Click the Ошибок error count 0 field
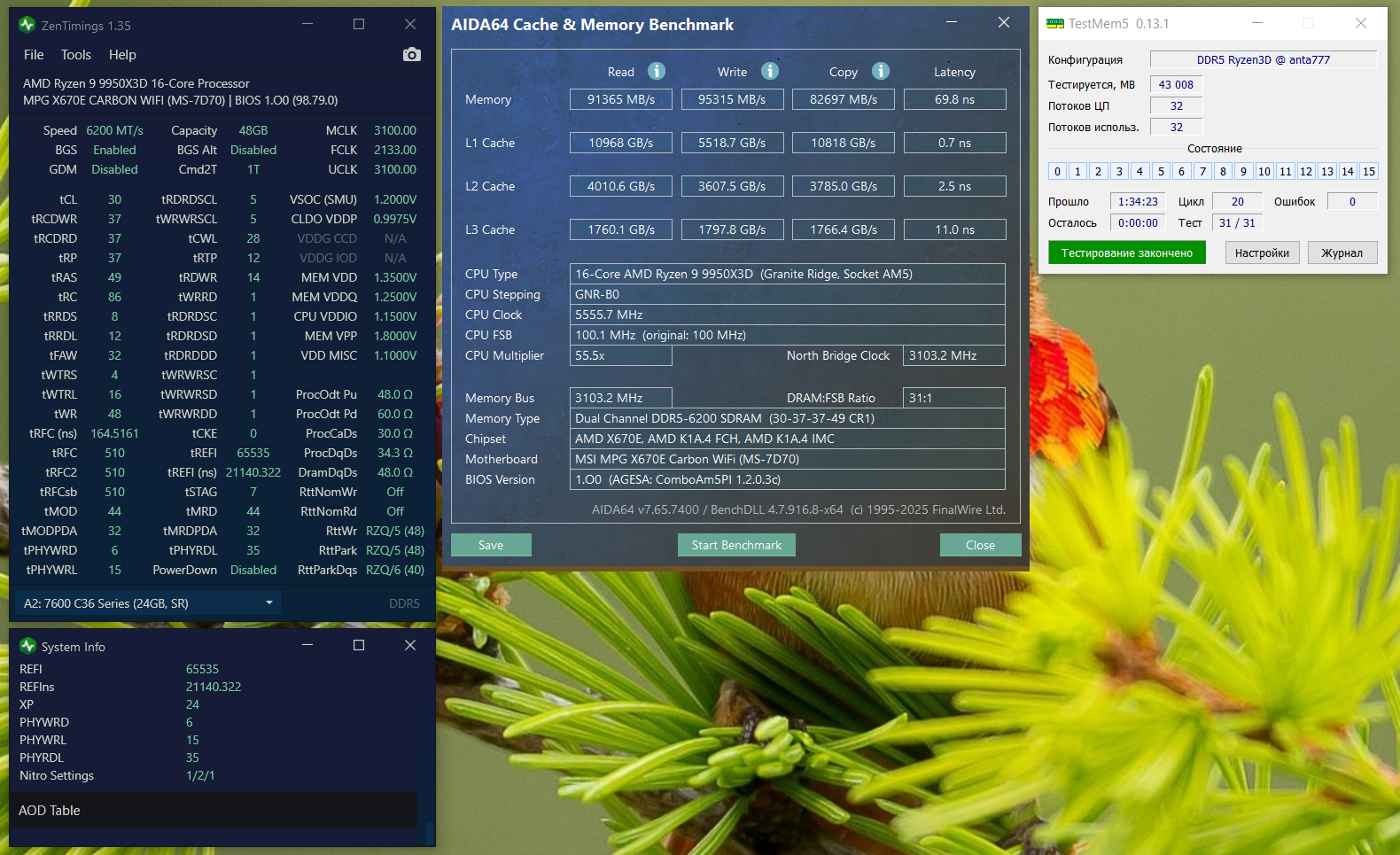1400x855 pixels. pyautogui.click(x=1352, y=201)
